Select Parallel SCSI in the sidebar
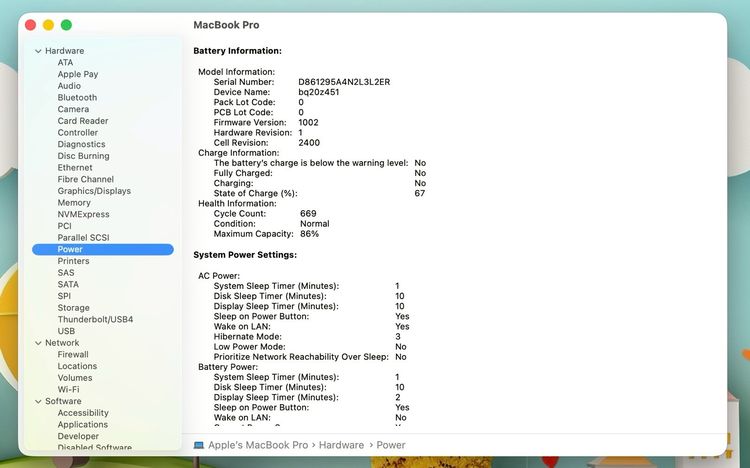 click(x=83, y=237)
